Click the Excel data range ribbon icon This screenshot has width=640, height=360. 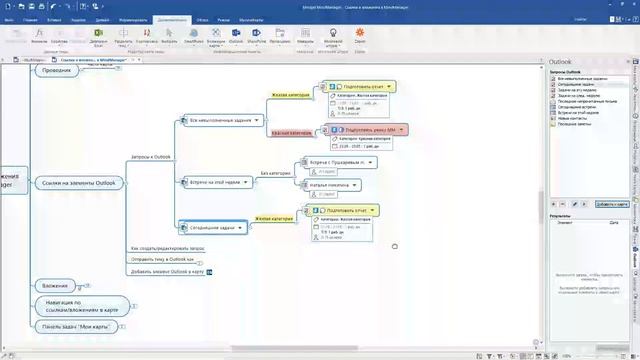tap(98, 33)
